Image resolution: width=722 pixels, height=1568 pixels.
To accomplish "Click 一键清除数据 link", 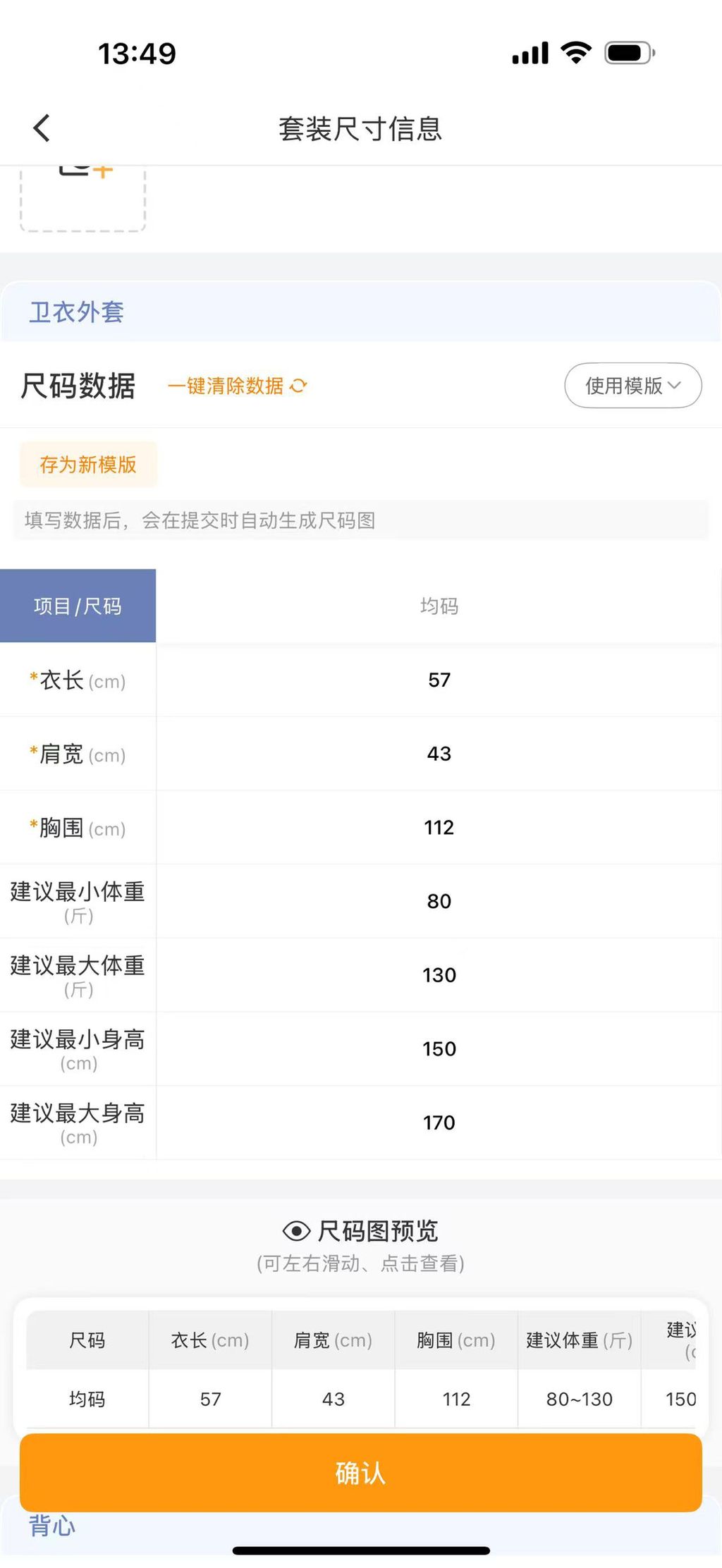I will click(226, 386).
